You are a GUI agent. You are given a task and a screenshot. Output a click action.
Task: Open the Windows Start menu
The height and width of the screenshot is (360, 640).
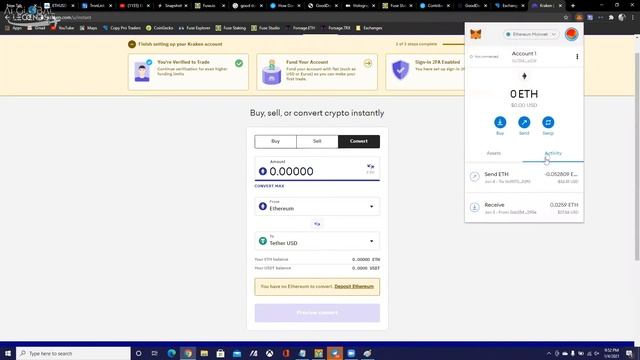click(7, 353)
